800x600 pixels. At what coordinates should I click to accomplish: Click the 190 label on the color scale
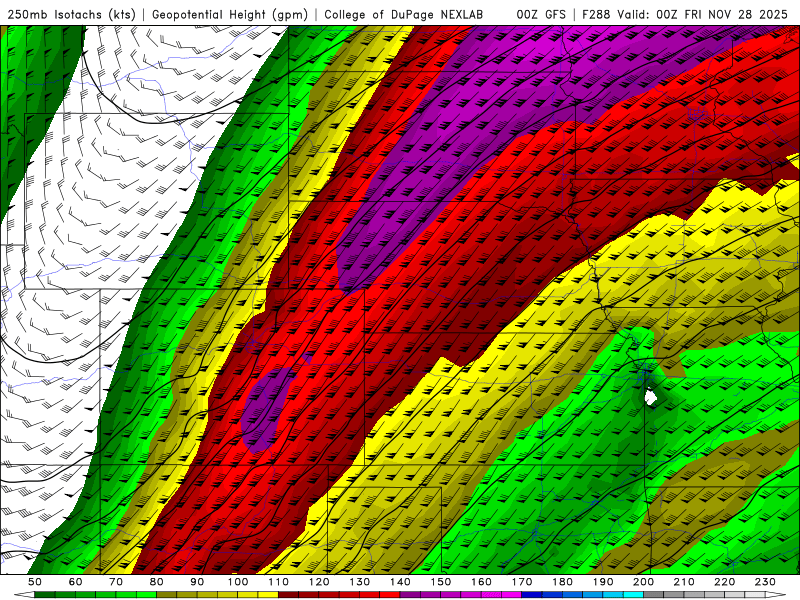[x=603, y=582]
